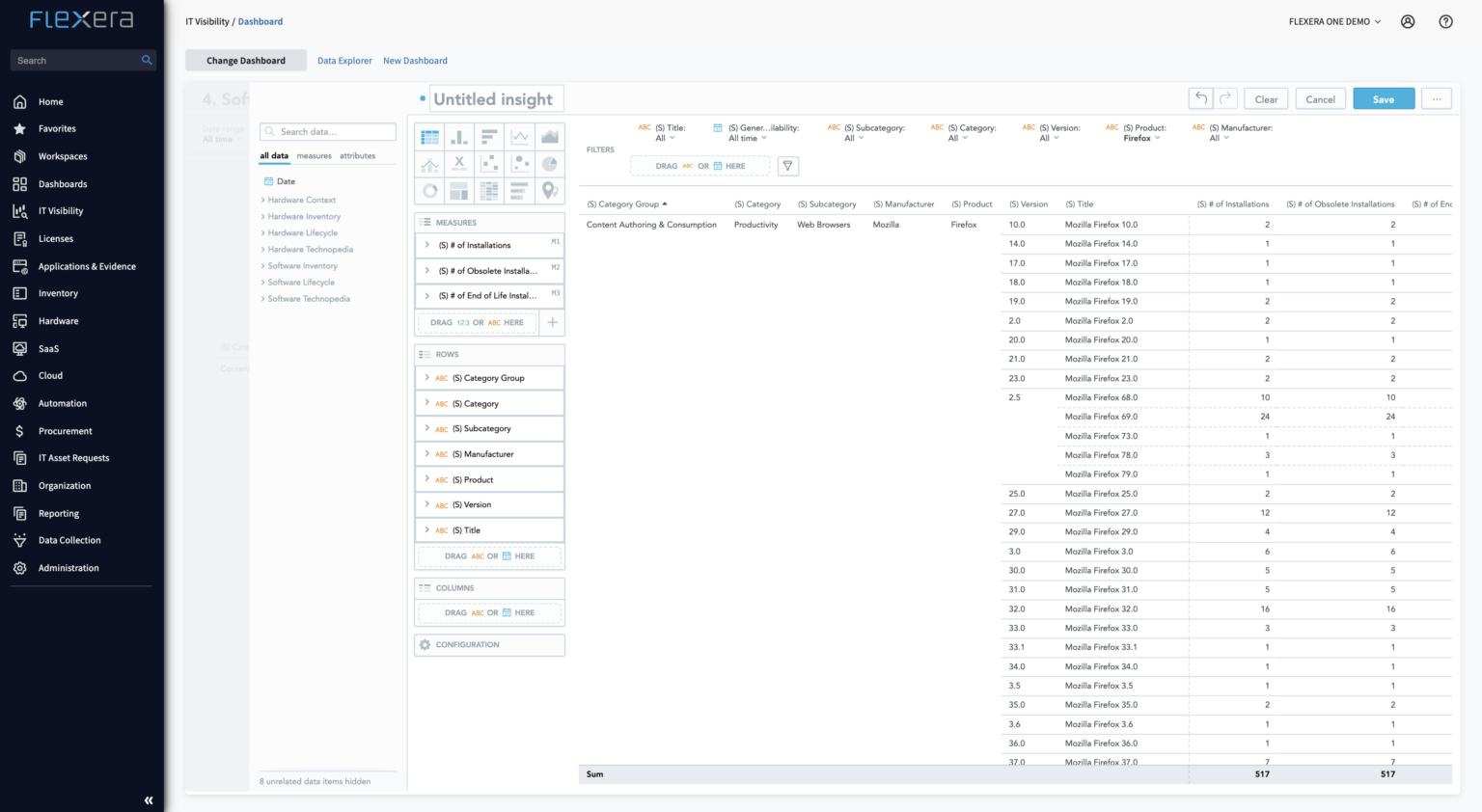Switch to the measures tab in data panel

pos(314,155)
